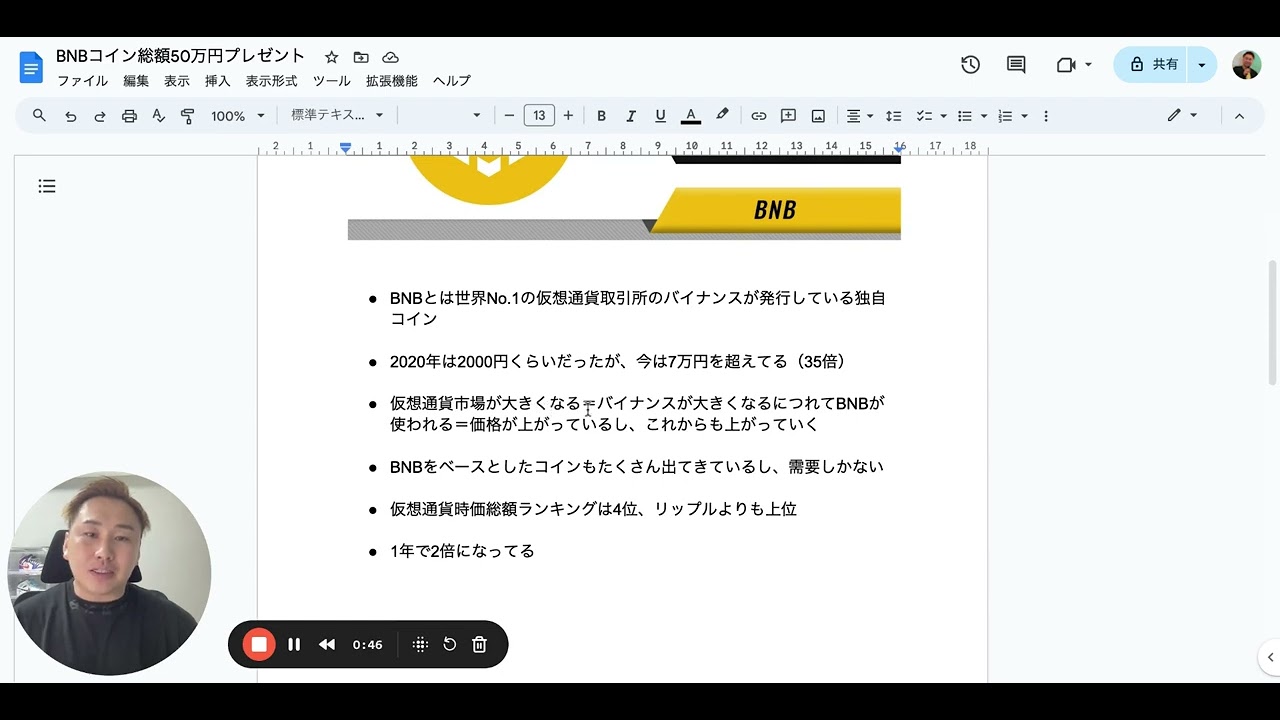The height and width of the screenshot is (720, 1280).
Task: Open the comments history icon
Action: 1016,64
